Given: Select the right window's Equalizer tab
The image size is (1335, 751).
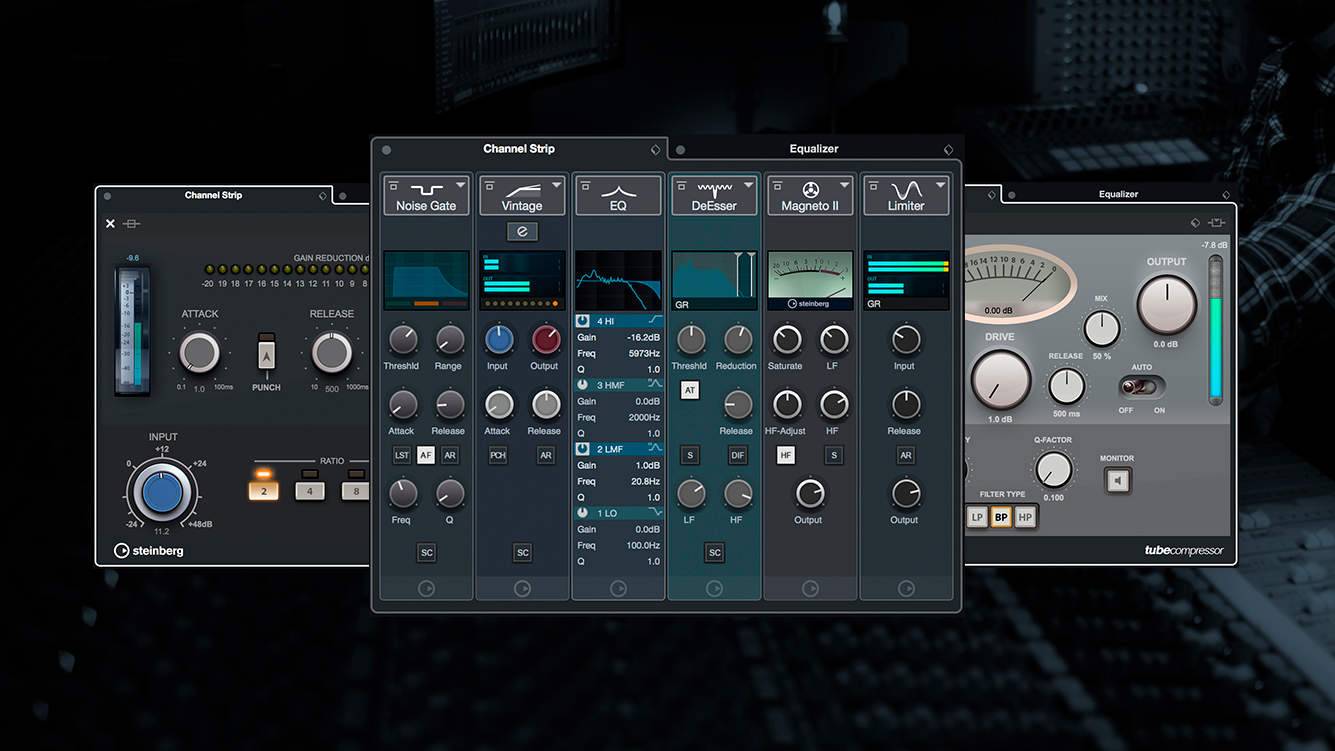Looking at the screenshot, I should pos(1118,194).
